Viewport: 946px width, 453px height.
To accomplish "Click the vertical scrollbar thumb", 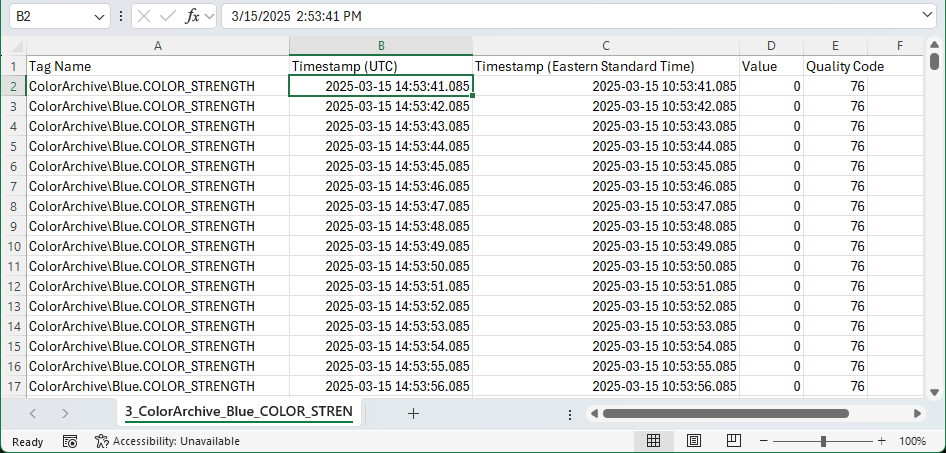I will click(x=935, y=61).
